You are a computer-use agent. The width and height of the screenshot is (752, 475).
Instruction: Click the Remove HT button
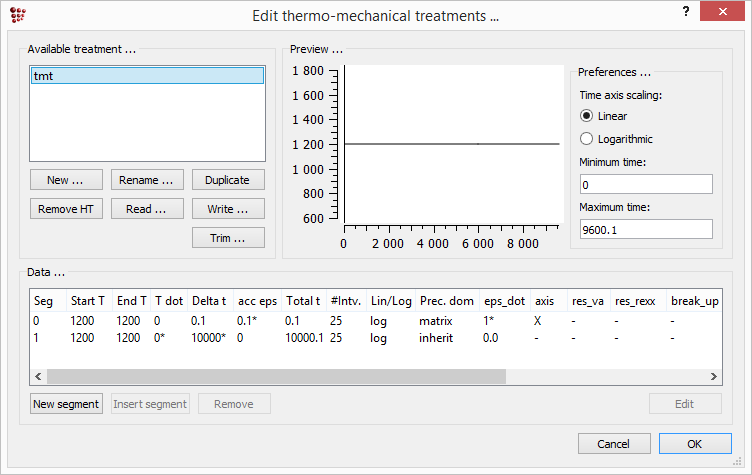[x=65, y=209]
